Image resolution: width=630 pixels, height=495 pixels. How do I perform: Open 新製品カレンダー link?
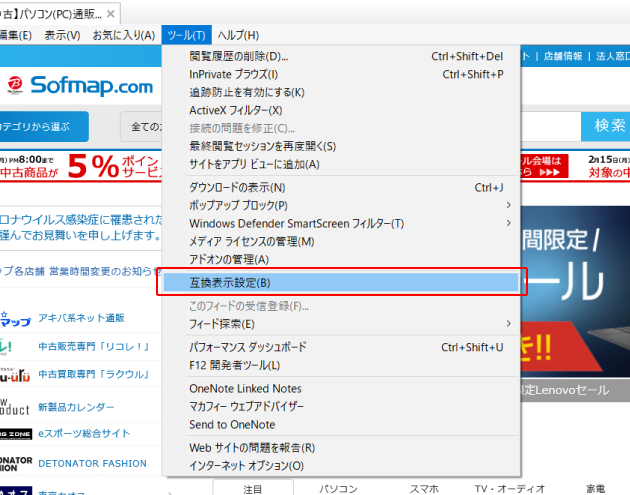point(76,407)
